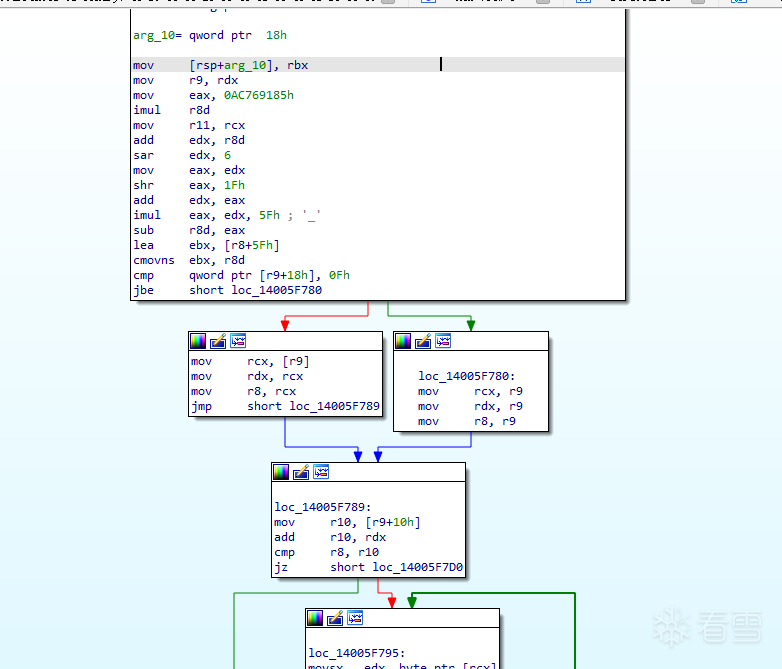Click the 'shr eax, 1Fh' instruction
This screenshot has height=669, width=782.
tap(189, 185)
